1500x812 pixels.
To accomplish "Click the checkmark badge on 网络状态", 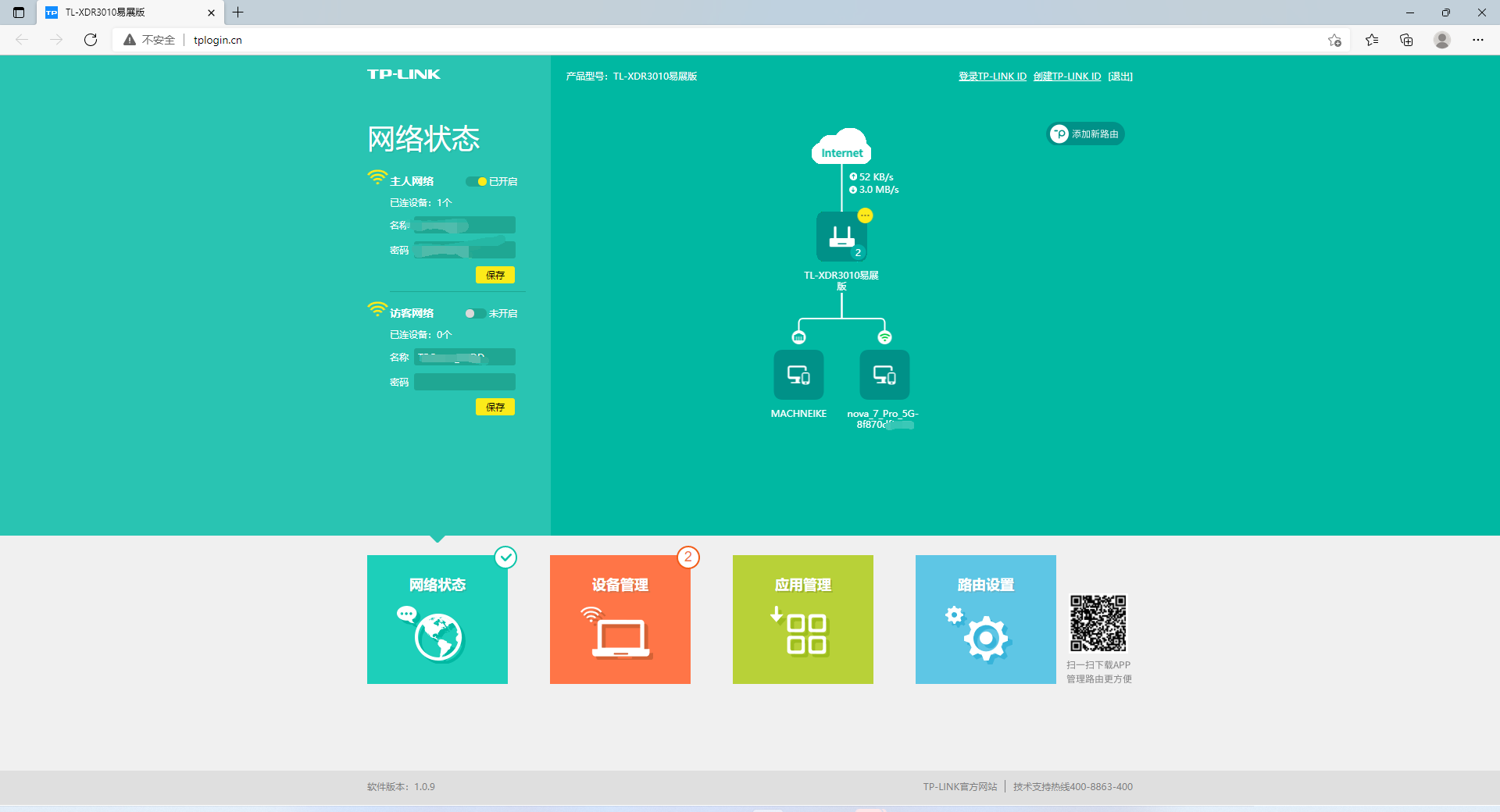I will (x=506, y=557).
